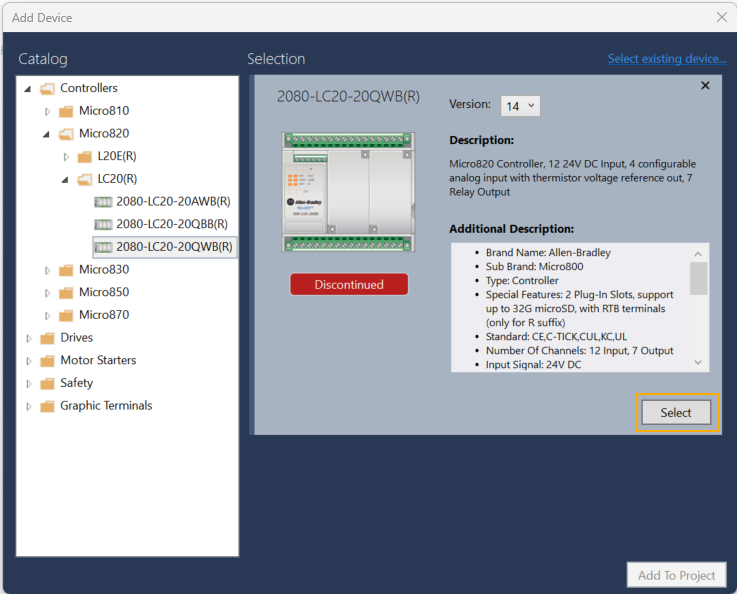Select the Micro870 tree item
The width and height of the screenshot is (737, 594).
tap(103, 315)
